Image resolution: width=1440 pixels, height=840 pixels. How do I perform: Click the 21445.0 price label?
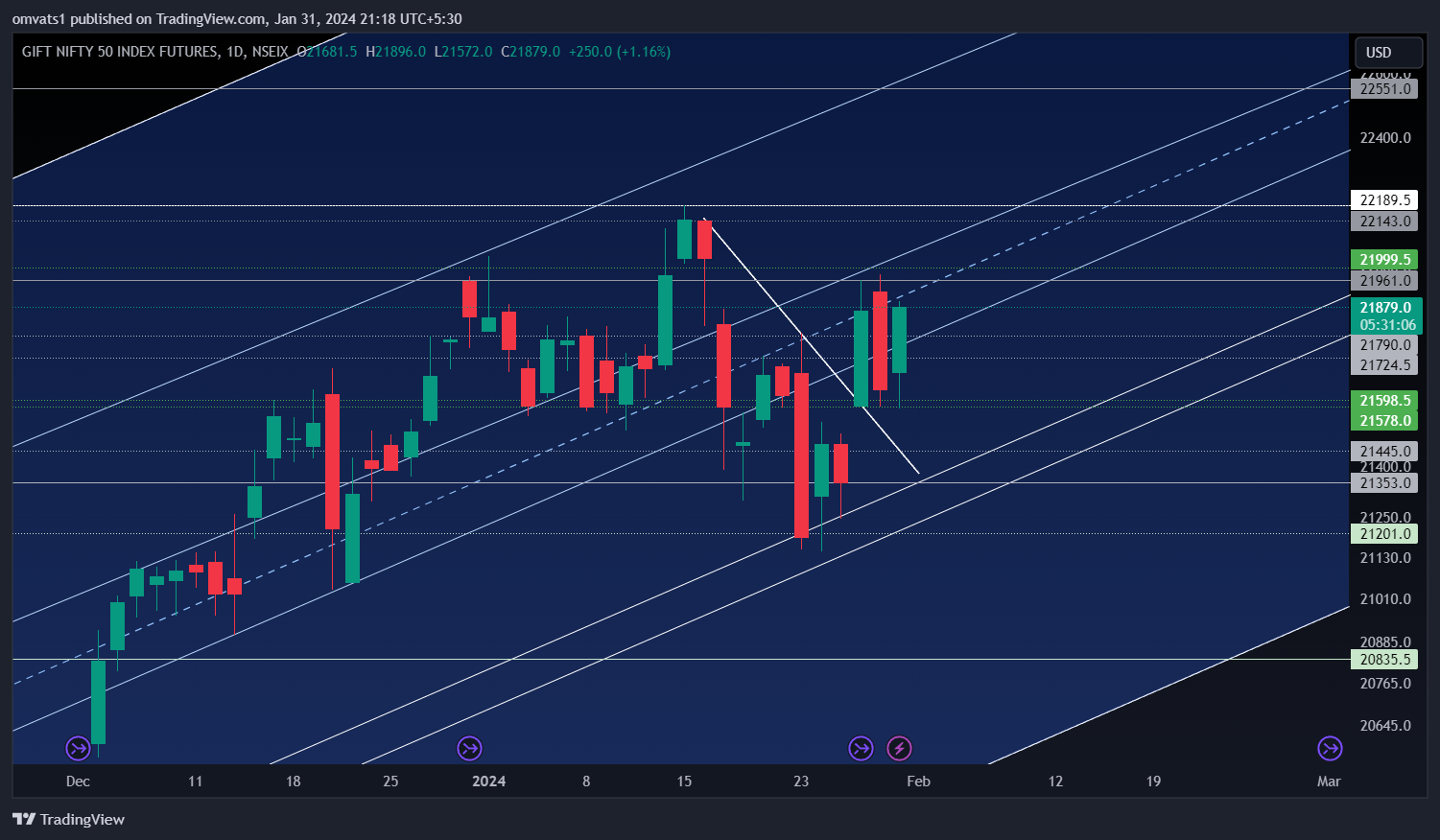1386,452
